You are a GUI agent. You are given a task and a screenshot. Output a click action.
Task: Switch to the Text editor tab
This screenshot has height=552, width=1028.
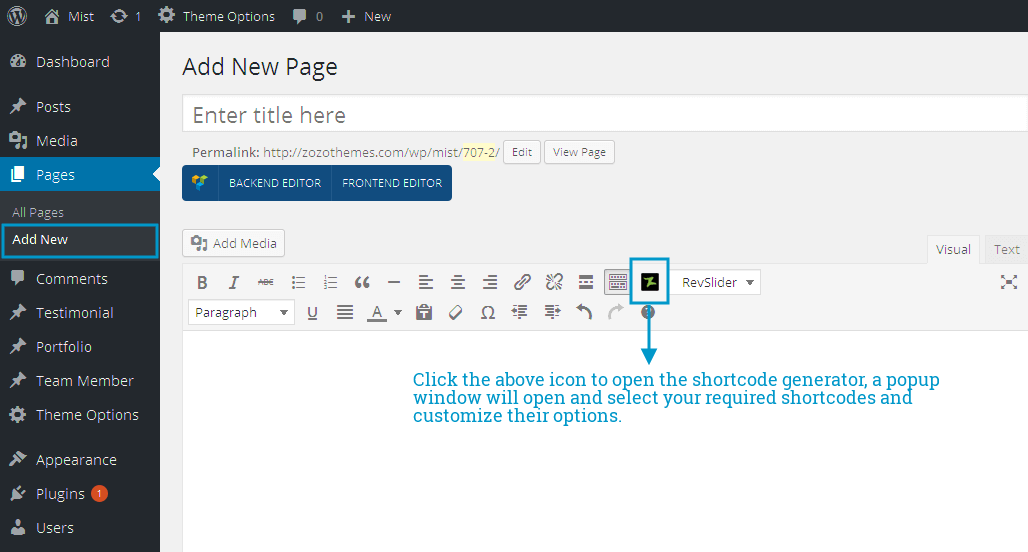[x=1006, y=249]
